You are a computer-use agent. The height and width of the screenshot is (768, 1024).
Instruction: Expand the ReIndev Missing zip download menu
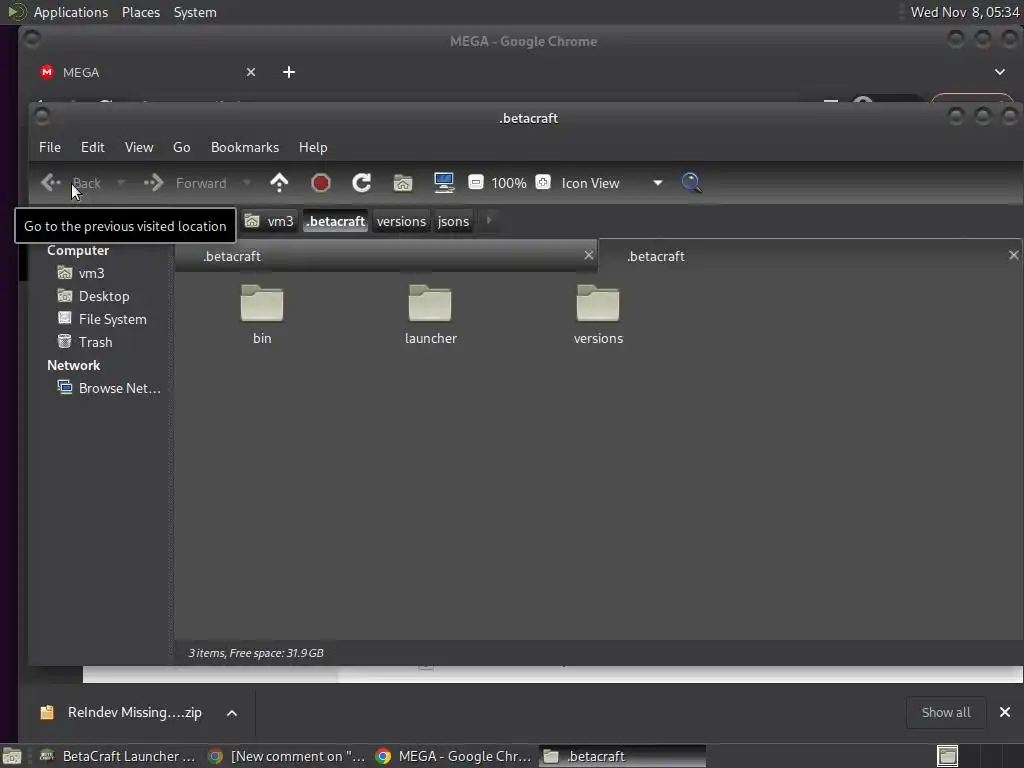click(x=232, y=712)
